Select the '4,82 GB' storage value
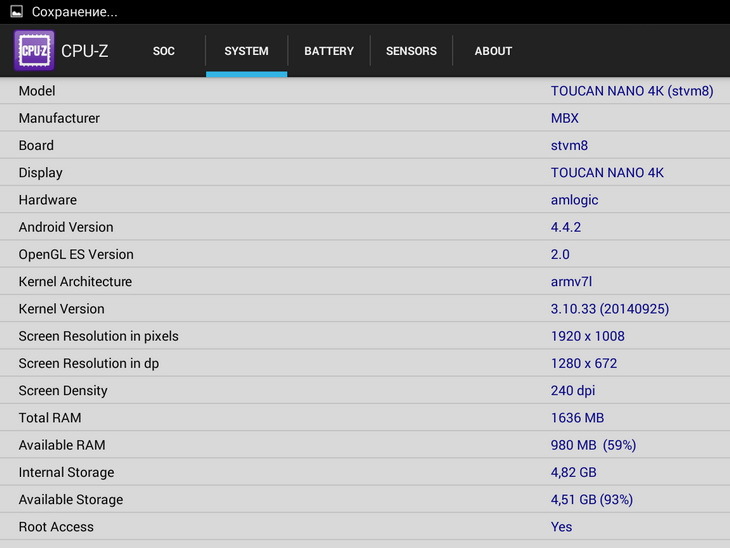Screen dimensions: 730x548 (x=574, y=473)
